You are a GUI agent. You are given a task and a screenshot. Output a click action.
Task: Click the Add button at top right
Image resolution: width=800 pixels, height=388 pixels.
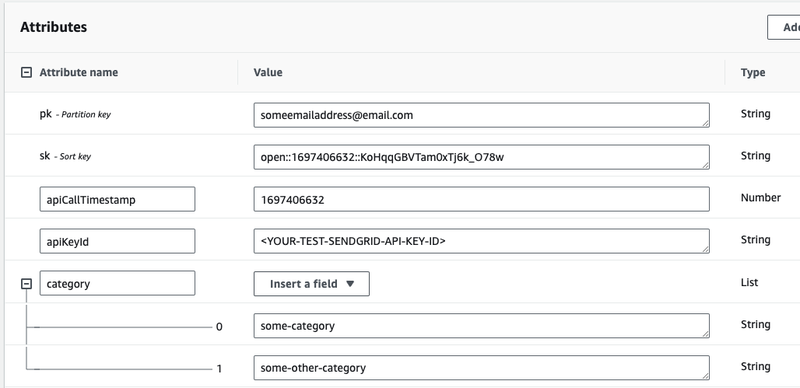(x=784, y=27)
